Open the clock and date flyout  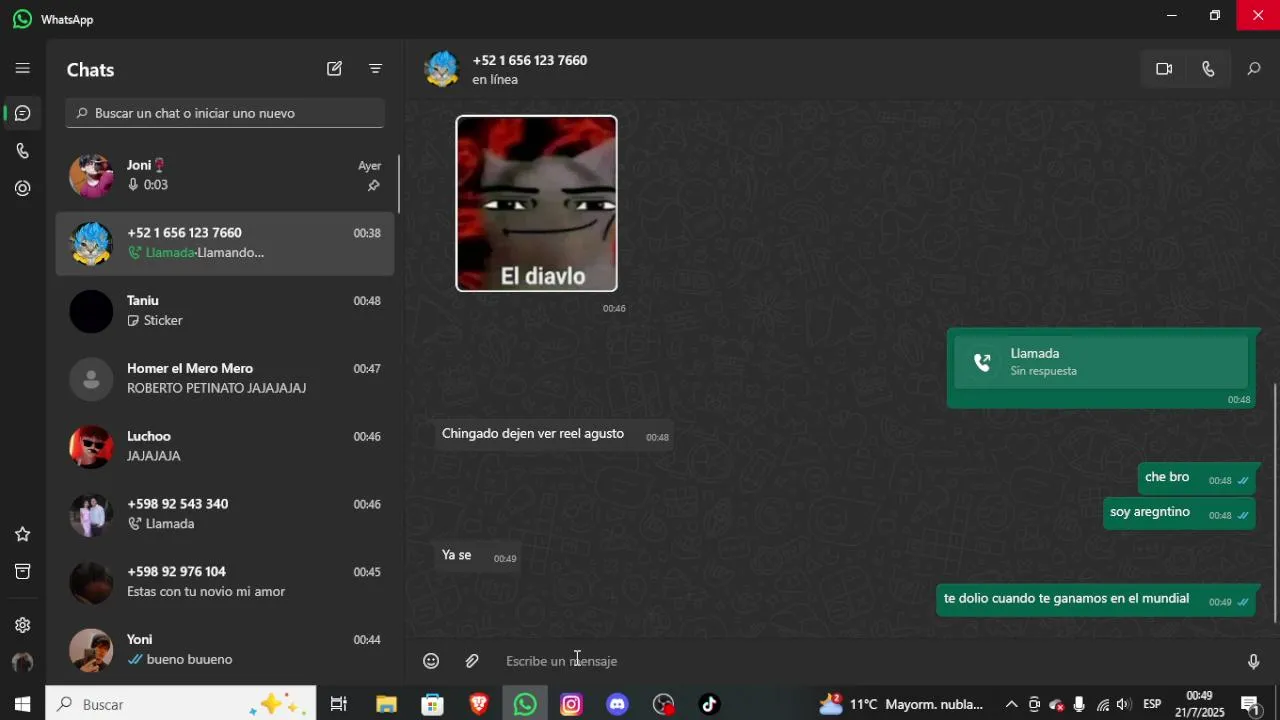point(1199,704)
